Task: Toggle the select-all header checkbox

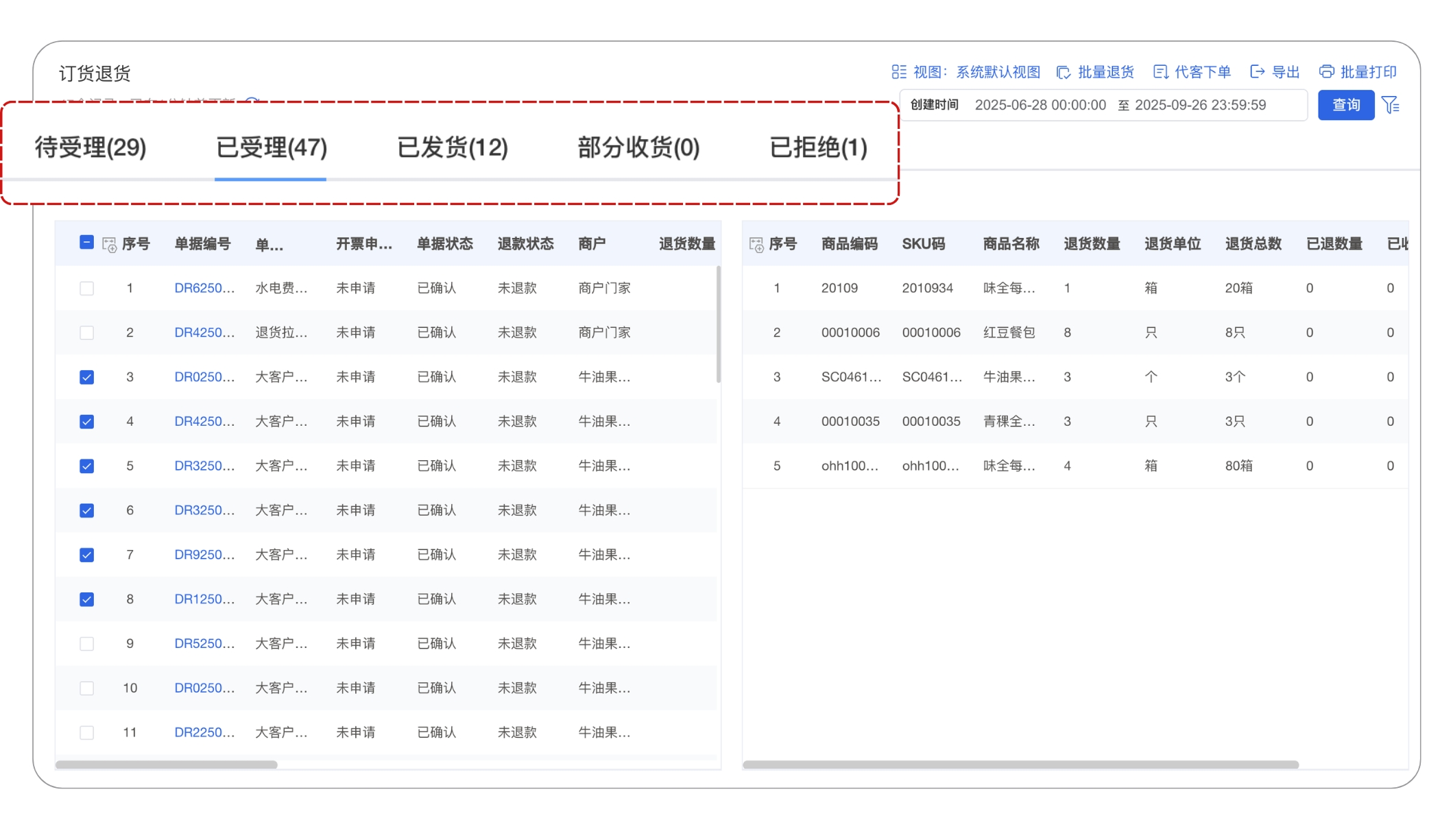Action: point(86,243)
